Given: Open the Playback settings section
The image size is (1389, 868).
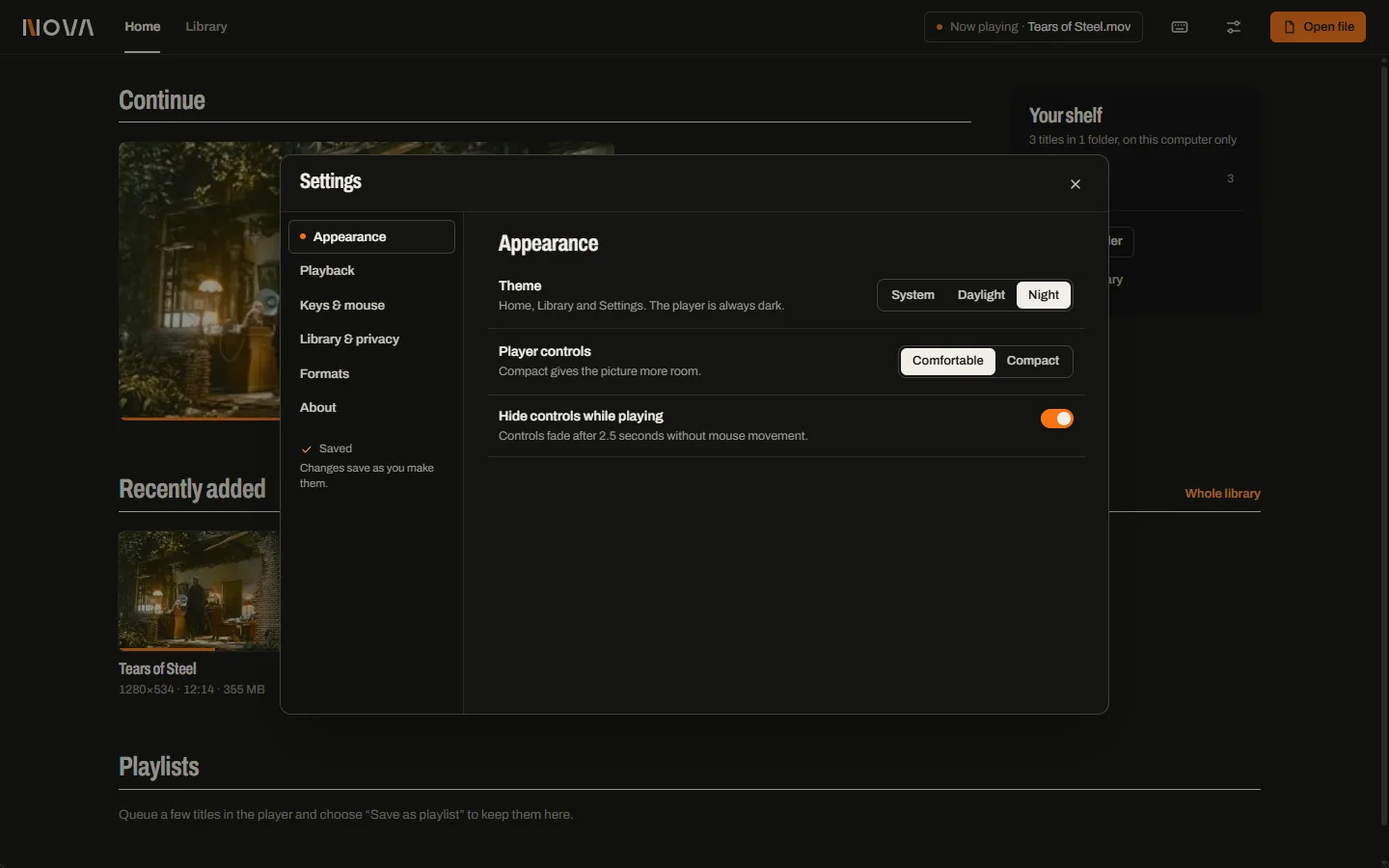Looking at the screenshot, I should pyautogui.click(x=371, y=271).
